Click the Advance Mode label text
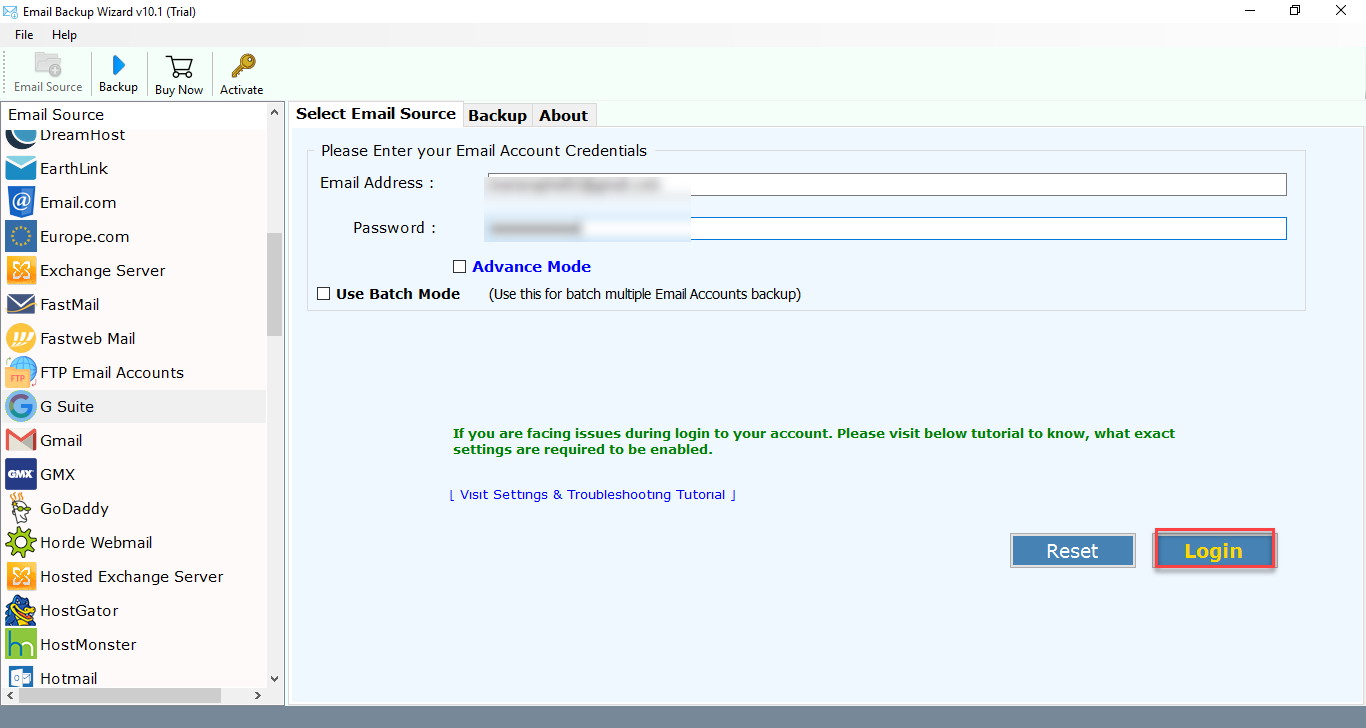This screenshot has height=728, width=1366. coord(532,267)
